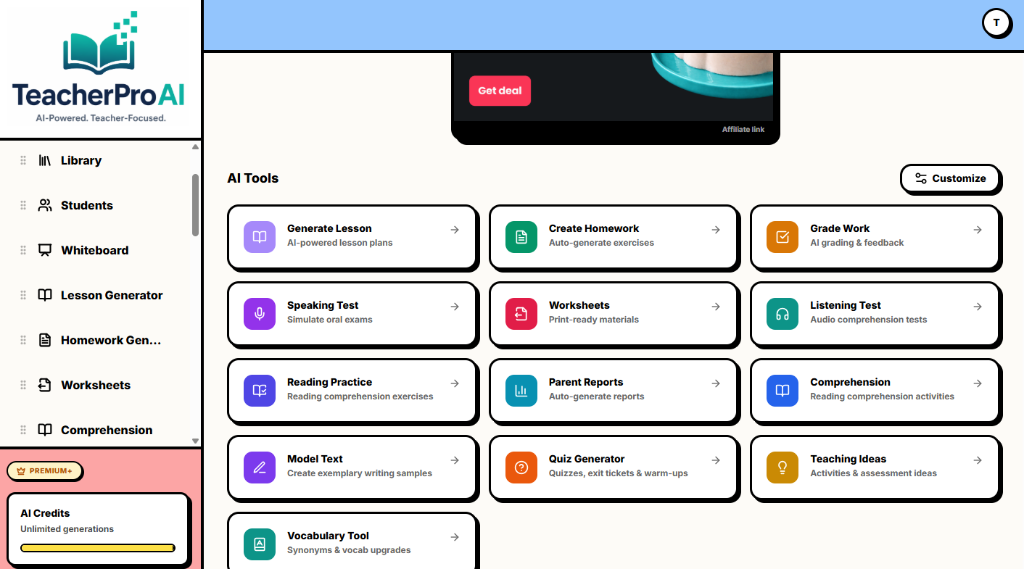Click the "Audio comprehension tests" text
Screen dimensions: 1024x569
tap(868, 319)
